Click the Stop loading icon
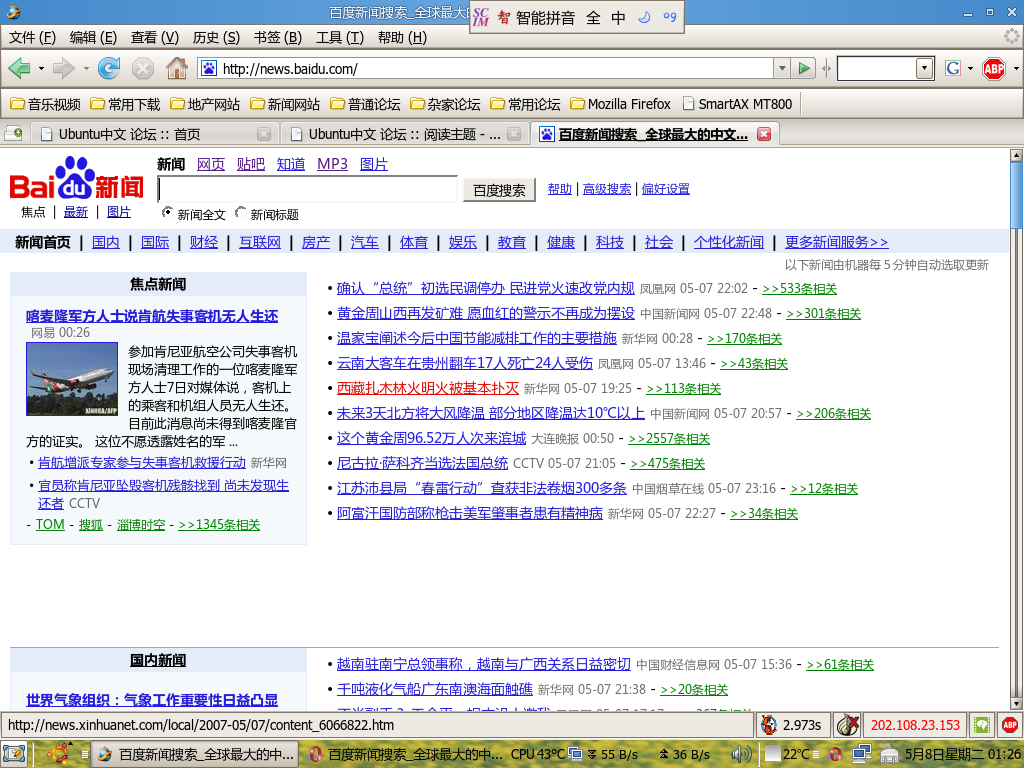 pos(142,68)
